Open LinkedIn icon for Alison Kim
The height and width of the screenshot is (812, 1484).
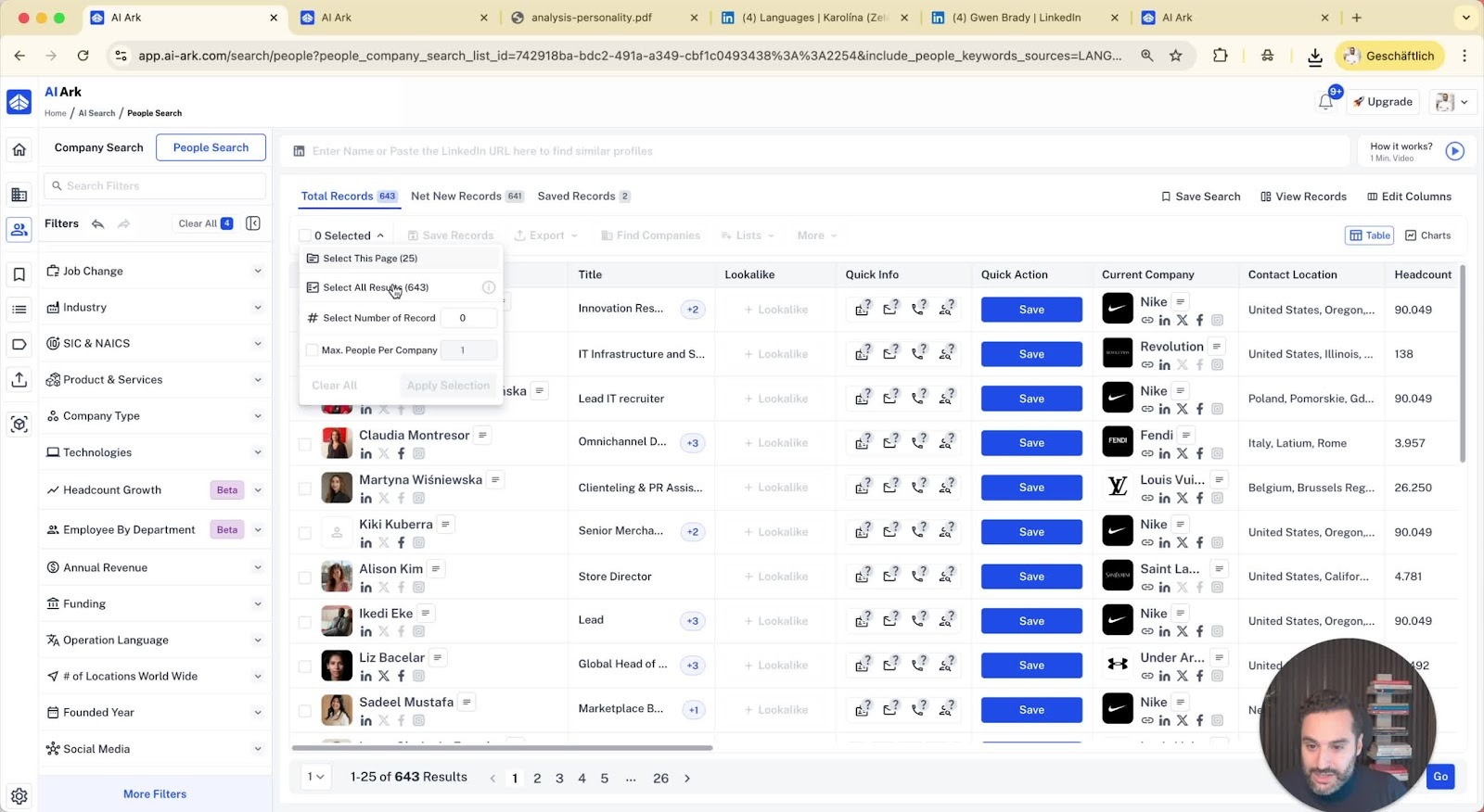click(365, 588)
